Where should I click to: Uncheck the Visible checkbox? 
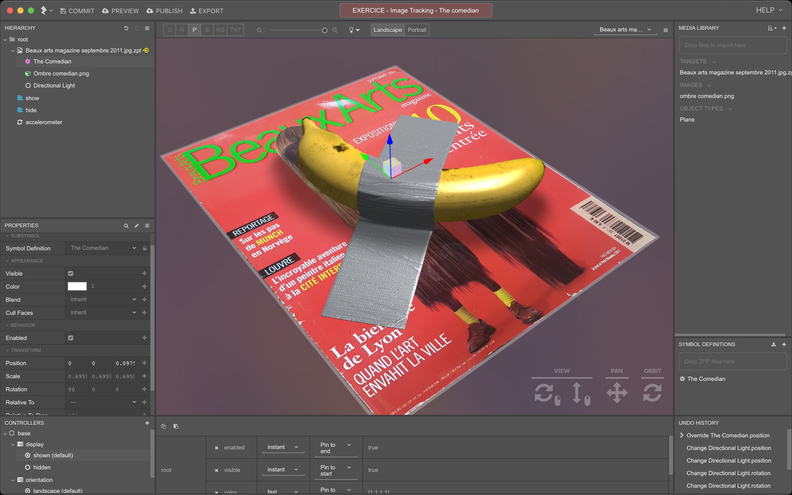click(70, 273)
